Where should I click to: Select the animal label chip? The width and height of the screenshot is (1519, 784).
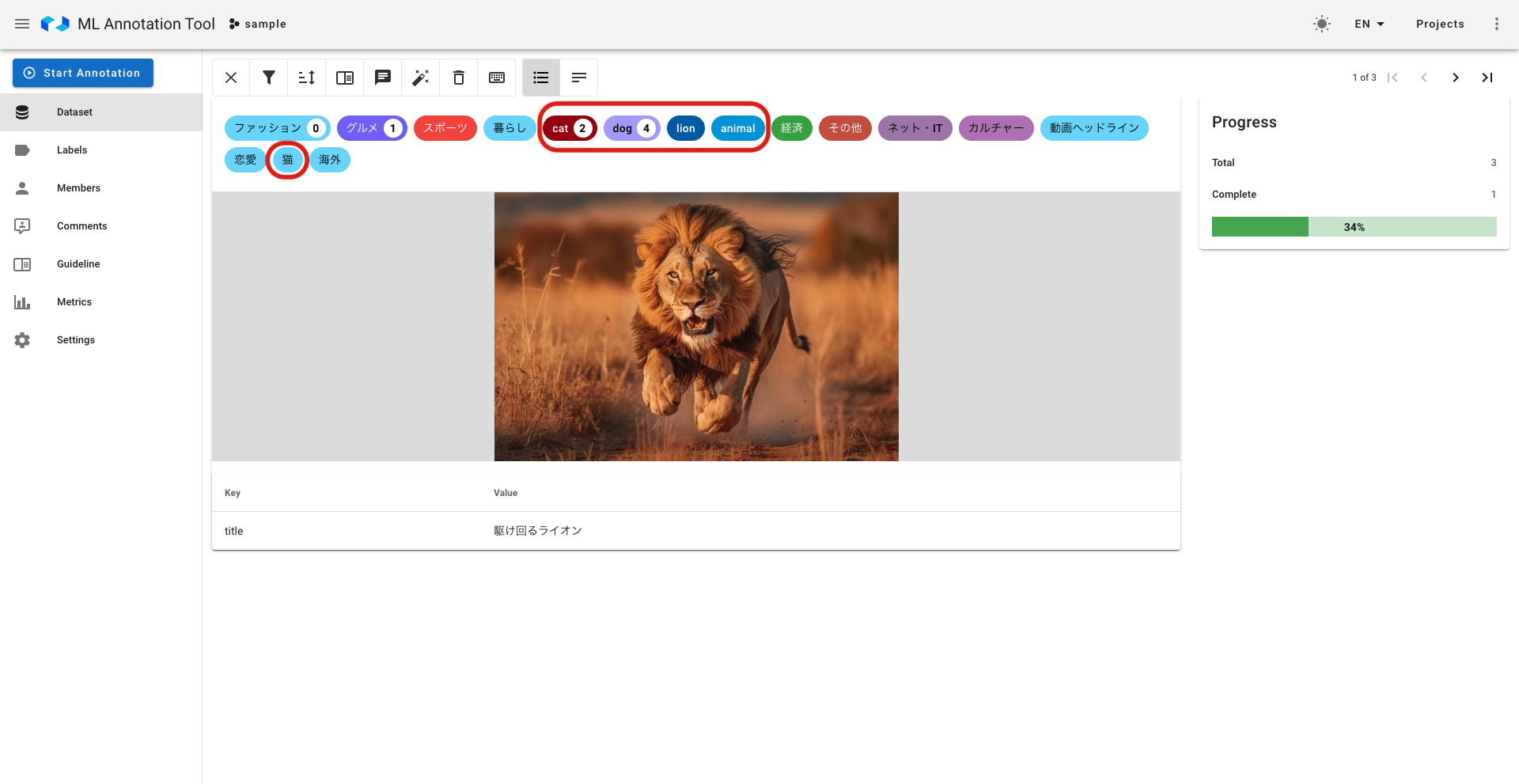[738, 128]
